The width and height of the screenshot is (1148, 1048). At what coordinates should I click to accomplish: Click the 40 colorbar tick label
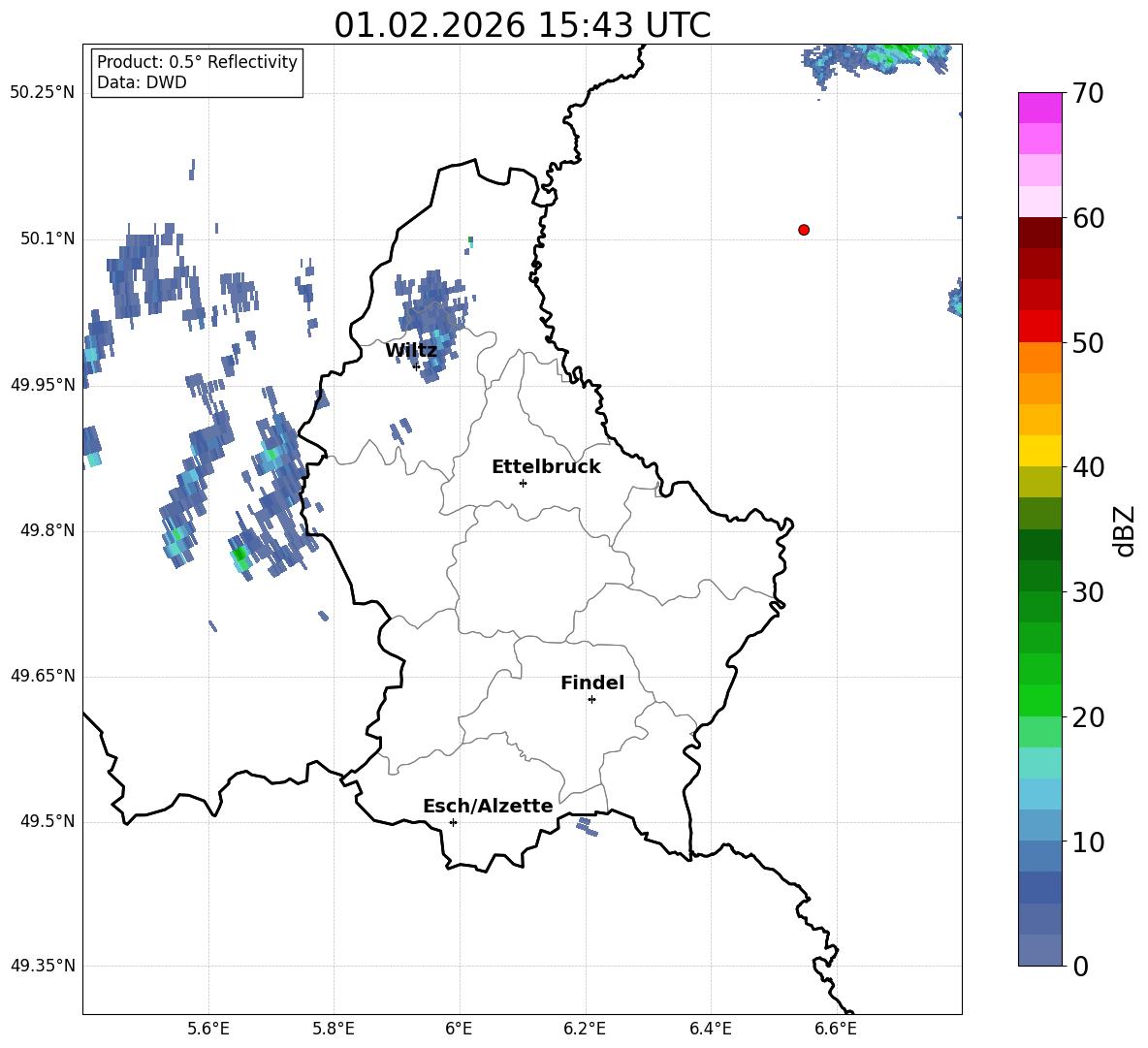[x=1087, y=467]
